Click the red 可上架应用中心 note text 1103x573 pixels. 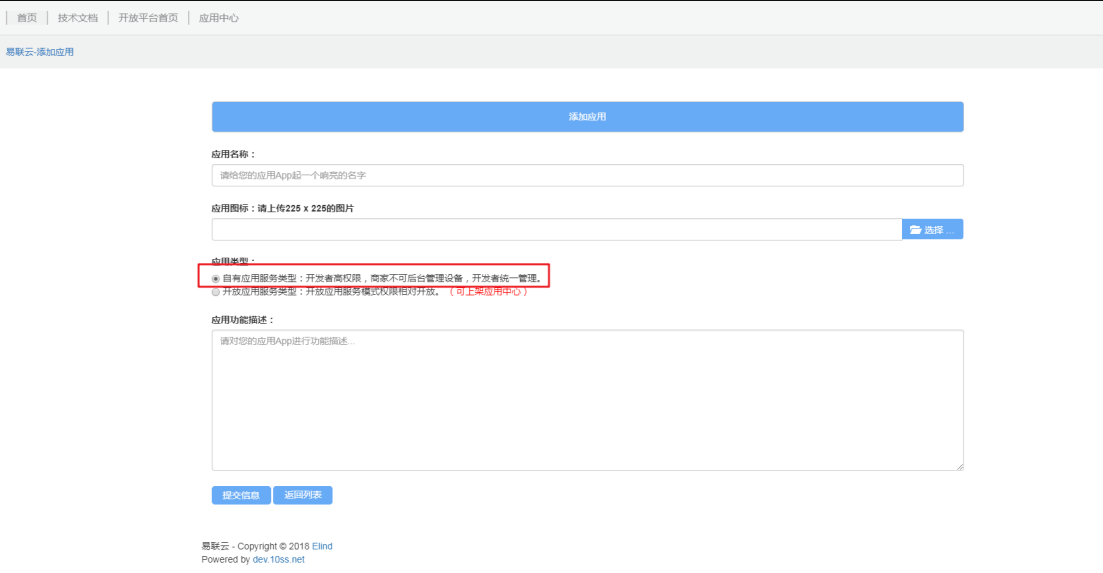pos(488,292)
